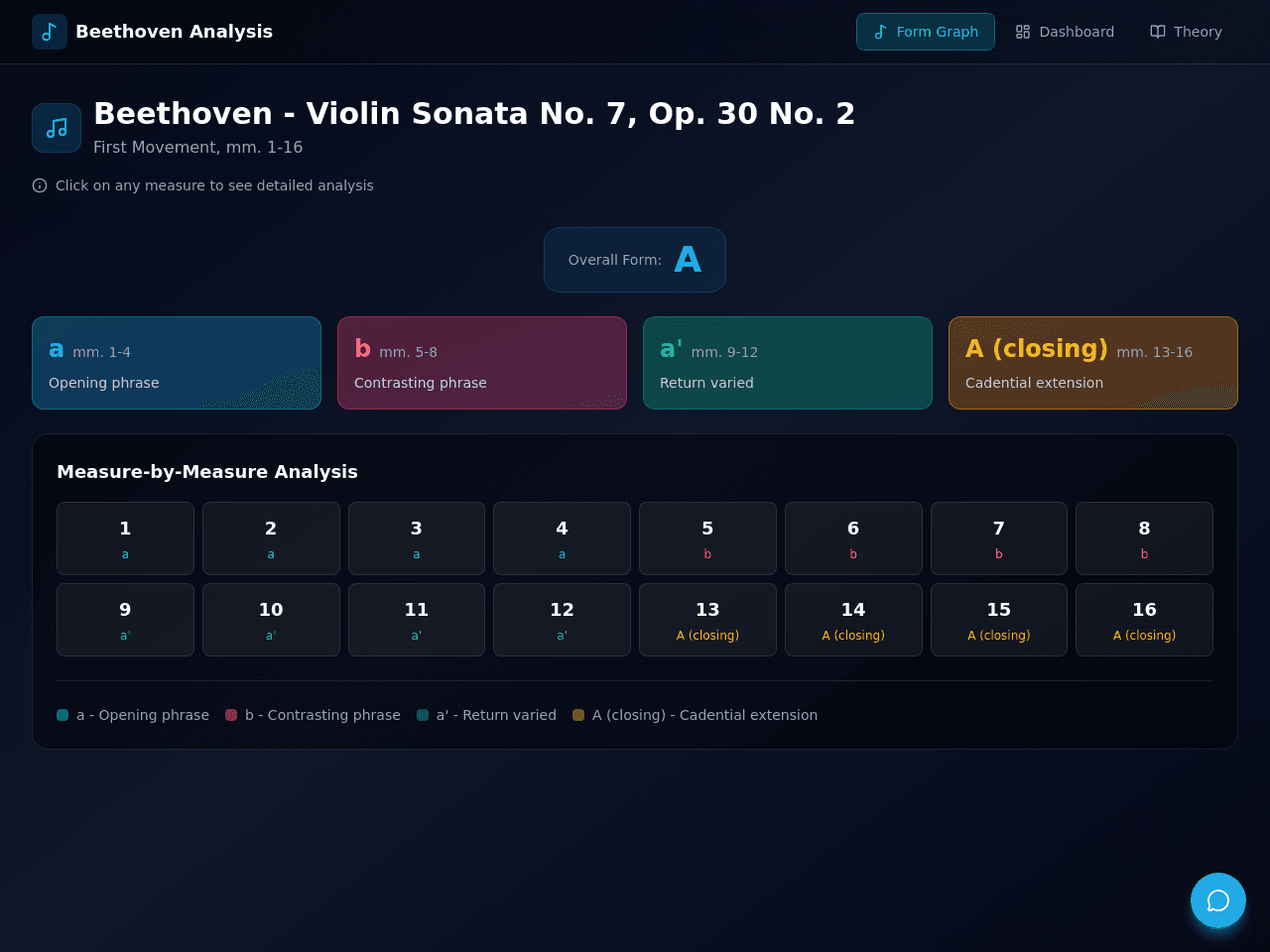Click the green Return varied legend swatch
This screenshot has height=952, width=1270.
pyautogui.click(x=423, y=715)
